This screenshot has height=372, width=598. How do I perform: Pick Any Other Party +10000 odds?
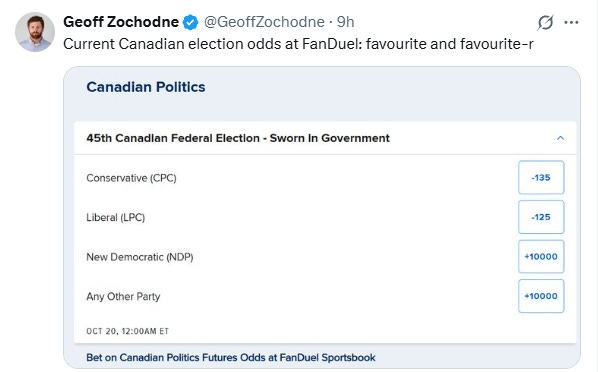point(541,296)
